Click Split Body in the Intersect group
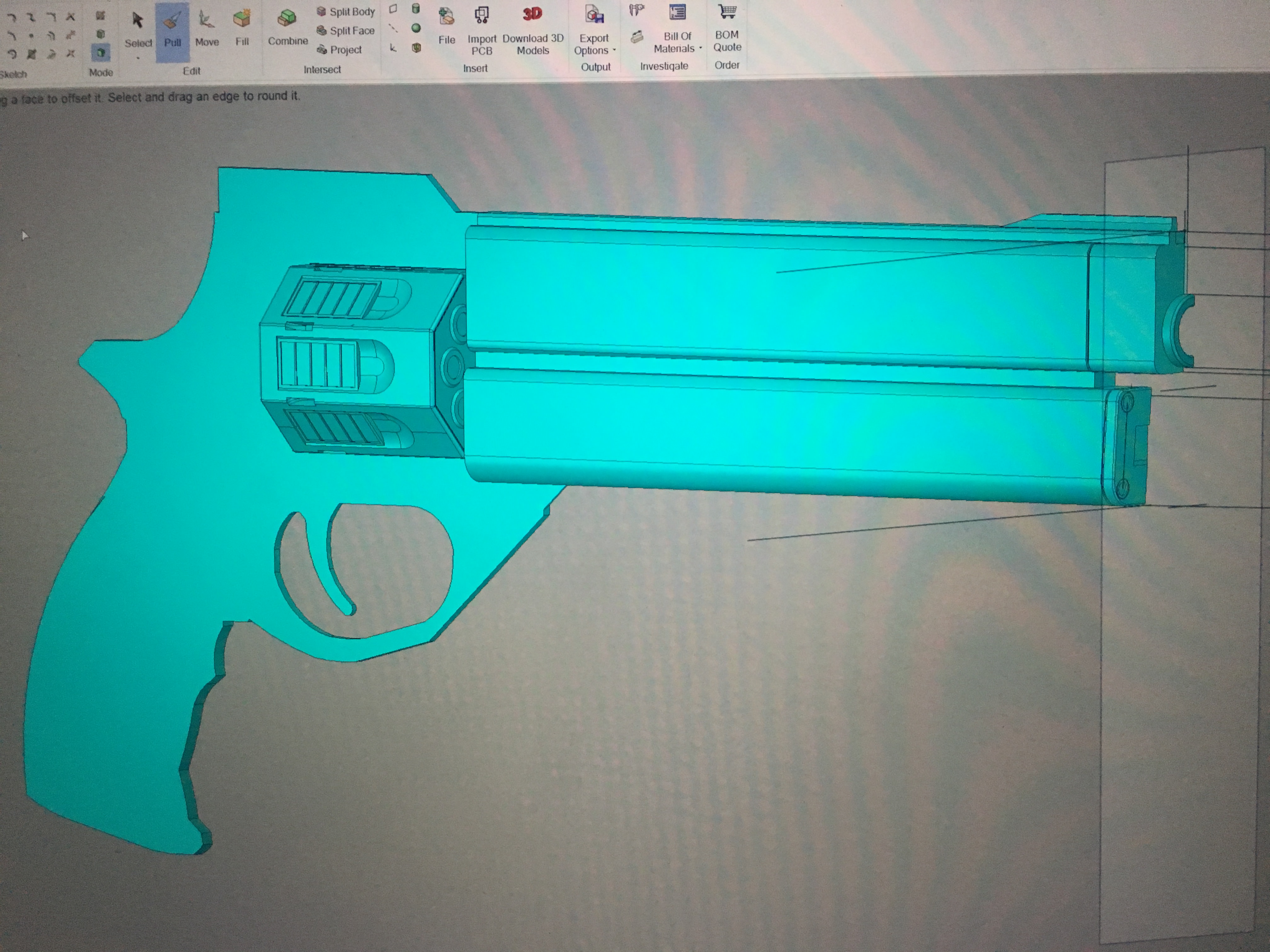The height and width of the screenshot is (952, 1270). (x=346, y=11)
